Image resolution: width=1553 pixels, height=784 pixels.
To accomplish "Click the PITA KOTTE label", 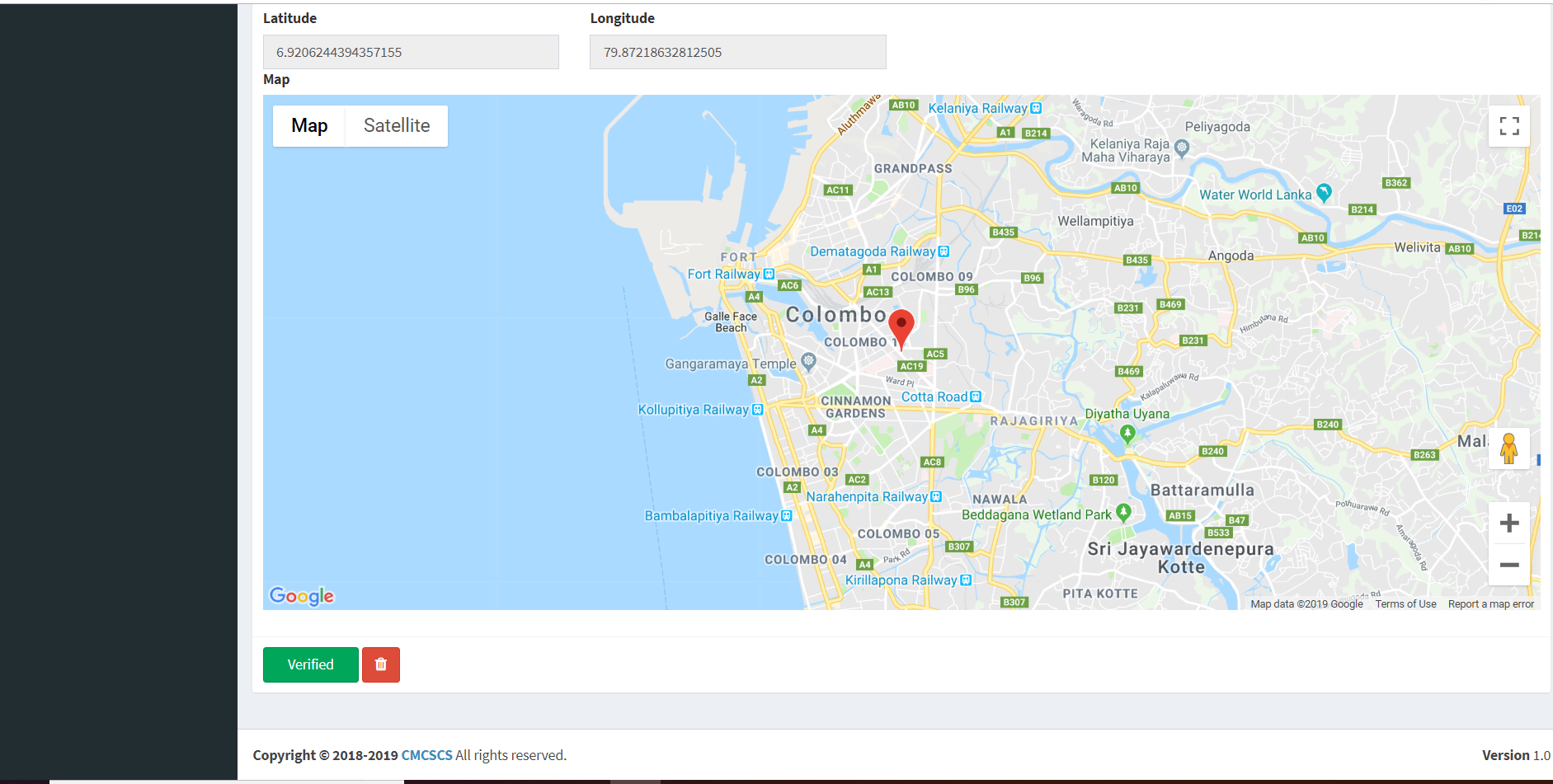I will (1100, 594).
